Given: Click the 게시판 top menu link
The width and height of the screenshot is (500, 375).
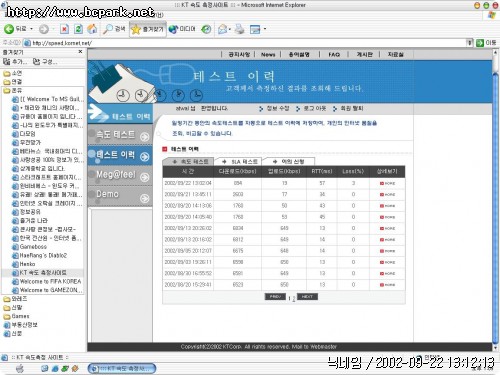Looking at the screenshot, I should tap(364, 54).
